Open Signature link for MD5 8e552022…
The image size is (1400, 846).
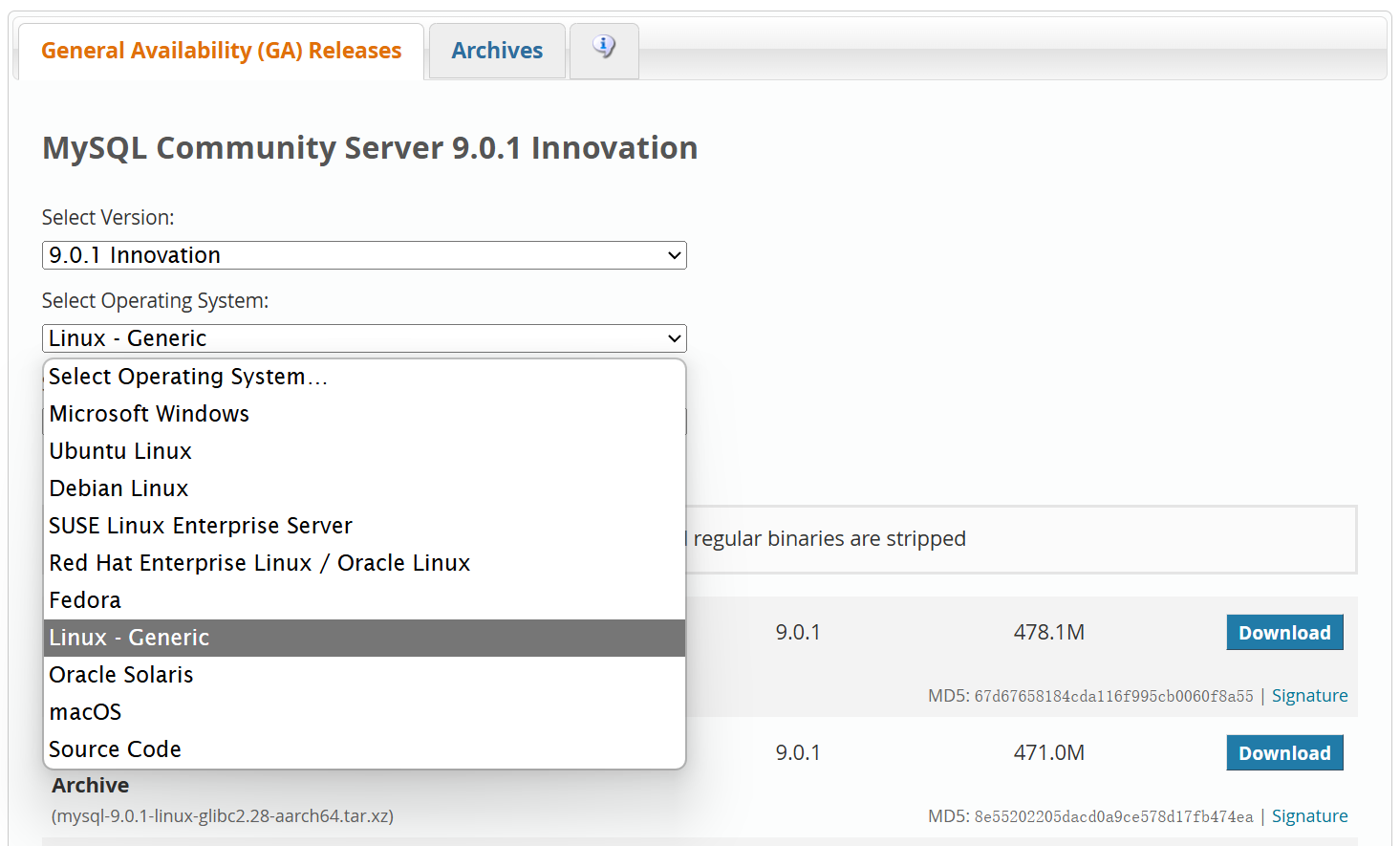[1309, 816]
